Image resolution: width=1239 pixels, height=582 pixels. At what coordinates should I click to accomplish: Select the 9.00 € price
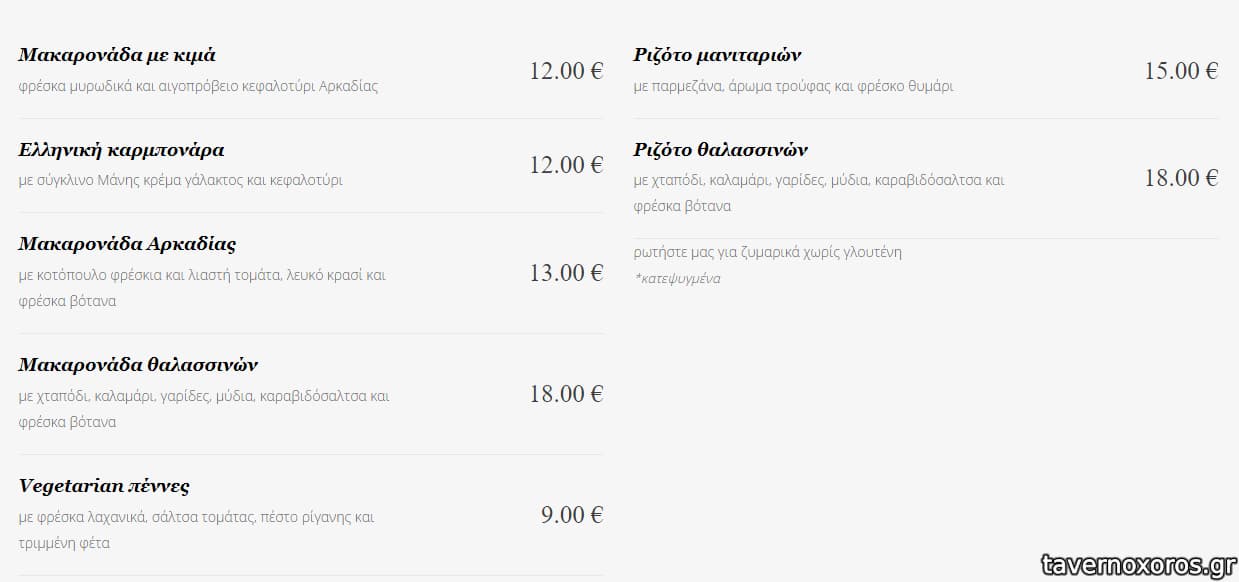[572, 515]
